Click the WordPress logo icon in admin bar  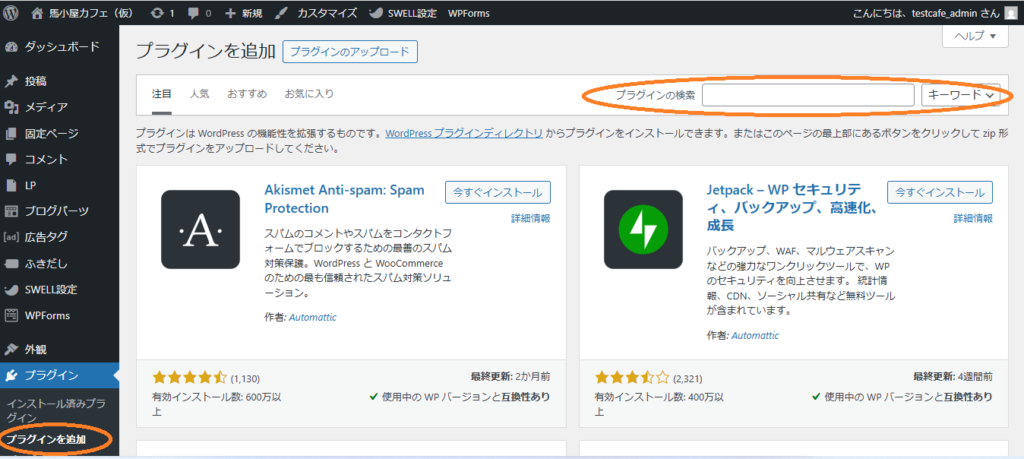click(x=10, y=12)
